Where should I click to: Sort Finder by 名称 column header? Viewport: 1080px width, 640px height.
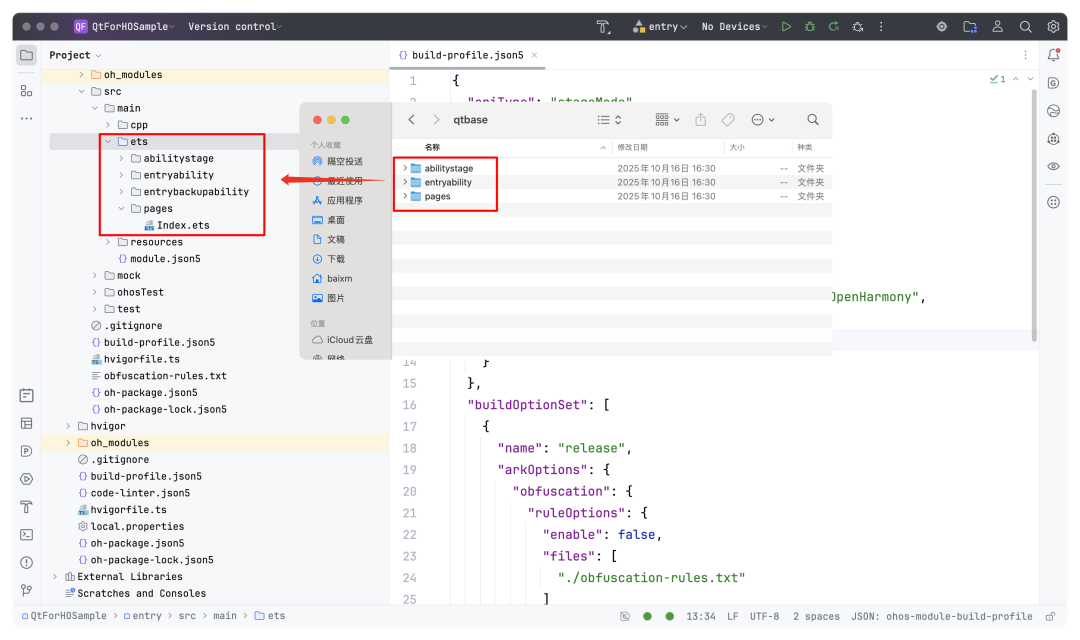pos(432,147)
